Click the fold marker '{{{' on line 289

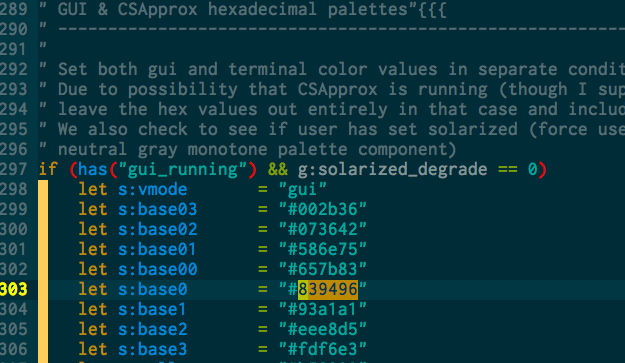point(431,9)
